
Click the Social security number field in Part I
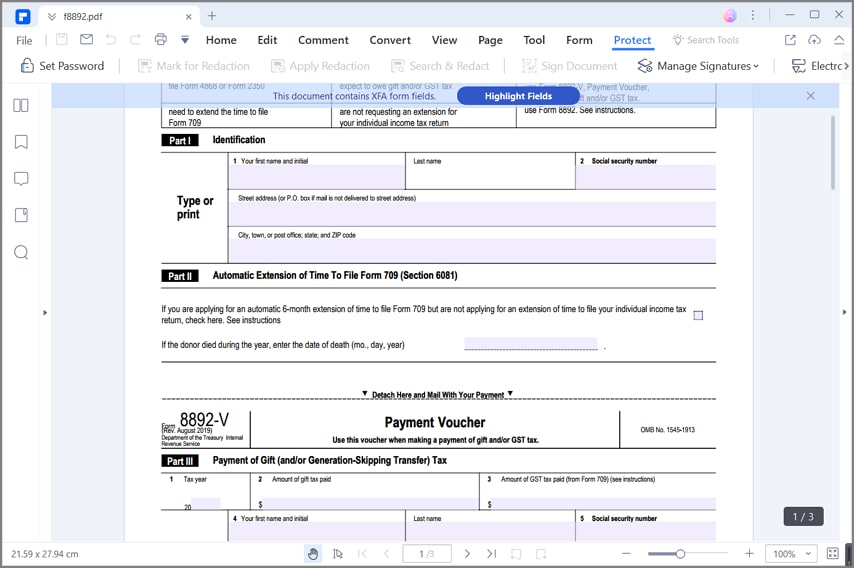coord(645,177)
